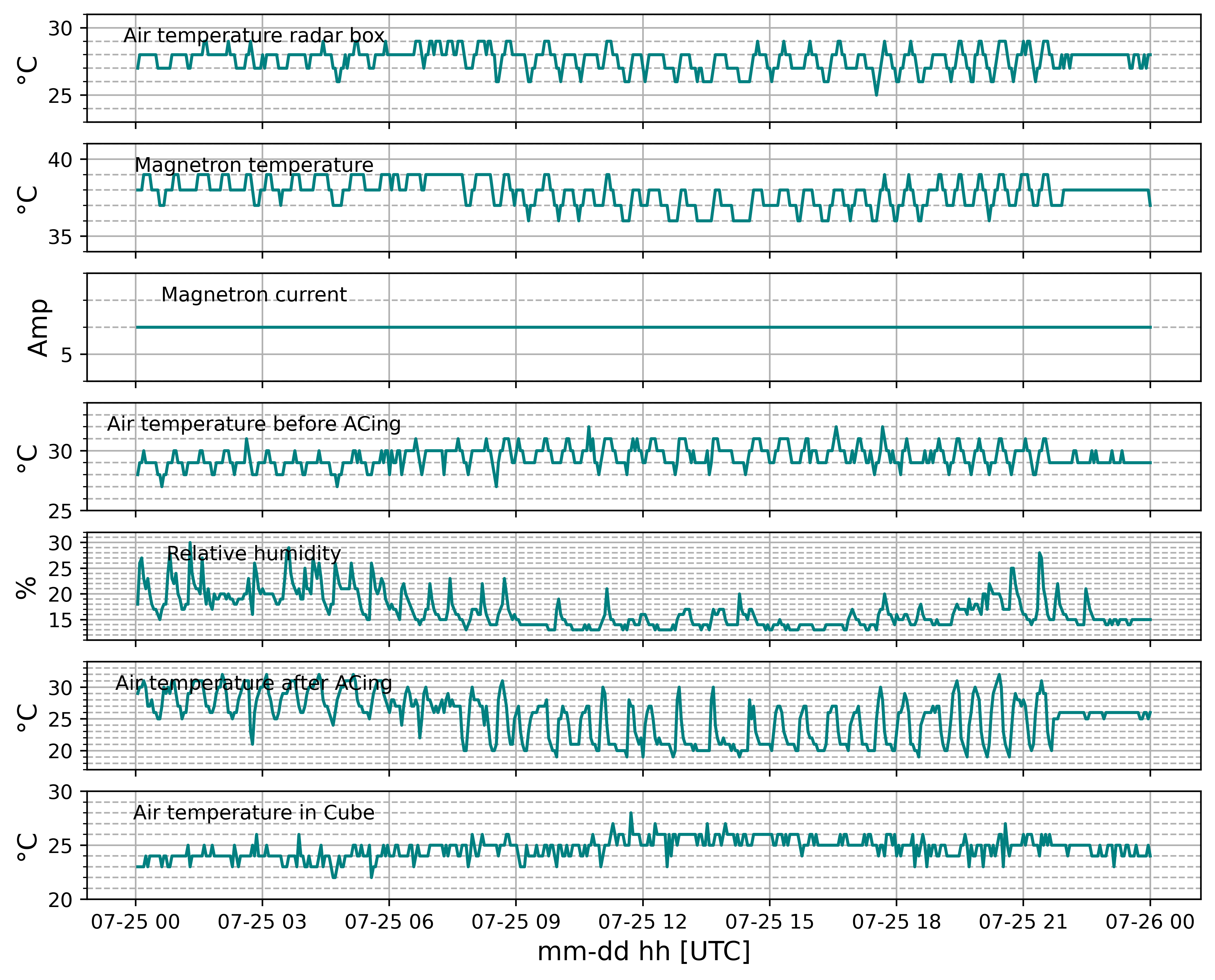Click the '07-25 12' x-axis tick label
Image resolution: width=1215 pixels, height=980 pixels.
click(643, 923)
